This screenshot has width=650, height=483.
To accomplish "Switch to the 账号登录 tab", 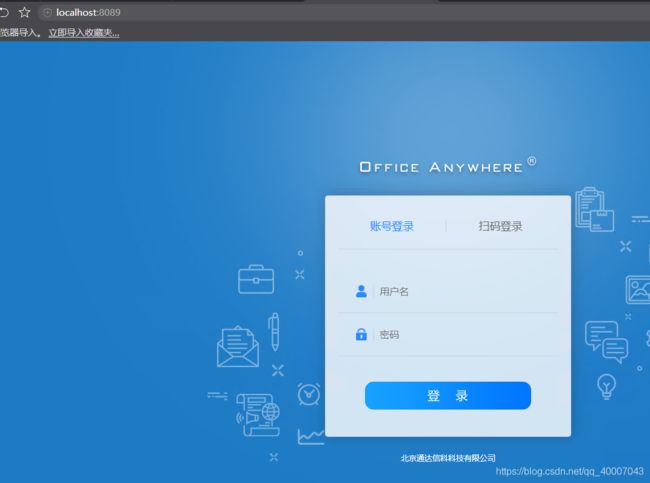I will (x=392, y=226).
